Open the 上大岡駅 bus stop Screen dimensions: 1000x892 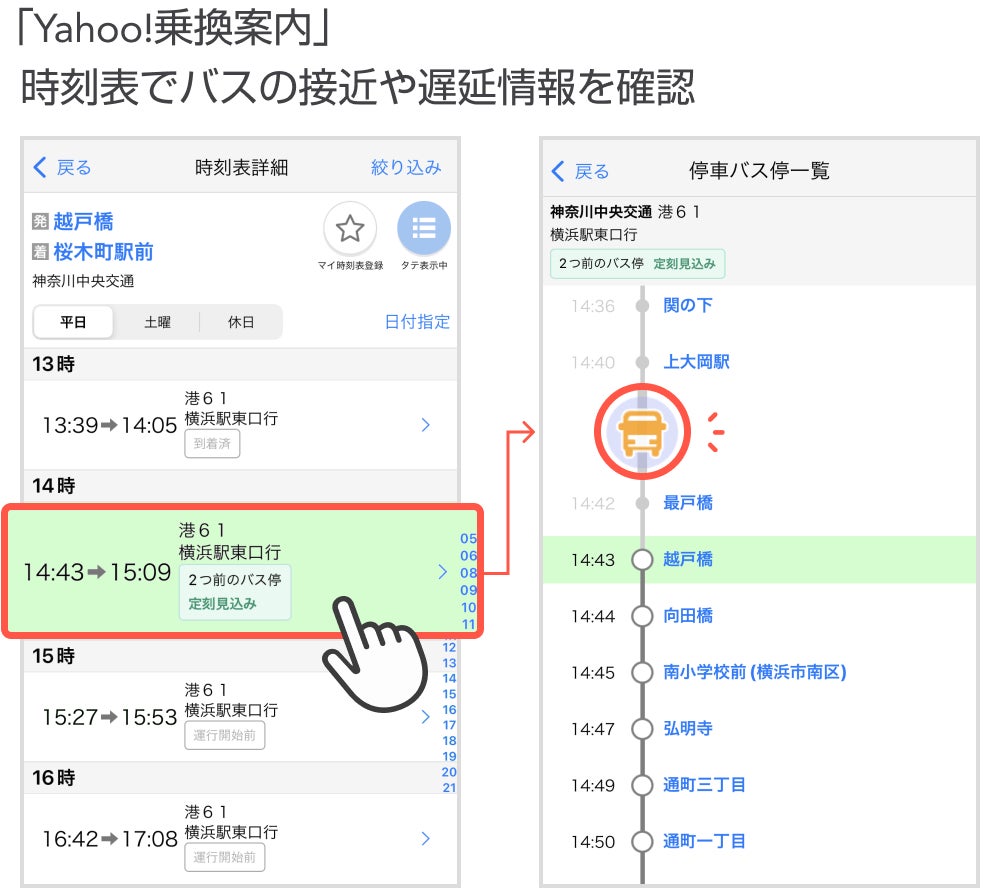pos(696,362)
